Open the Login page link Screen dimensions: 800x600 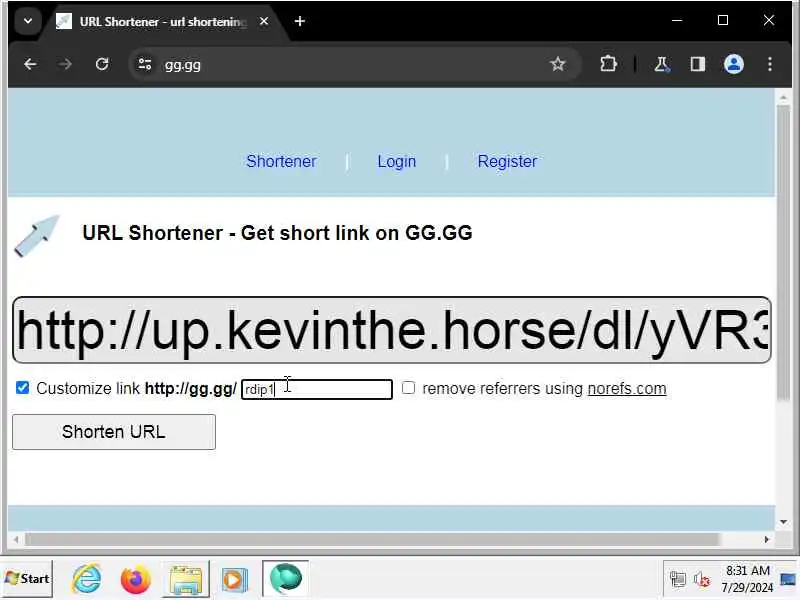(397, 161)
